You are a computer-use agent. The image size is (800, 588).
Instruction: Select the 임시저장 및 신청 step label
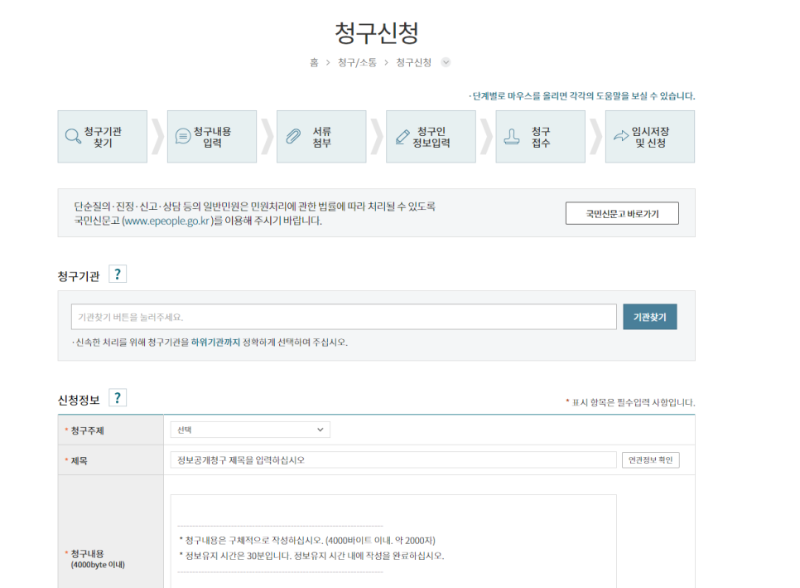[651, 137]
